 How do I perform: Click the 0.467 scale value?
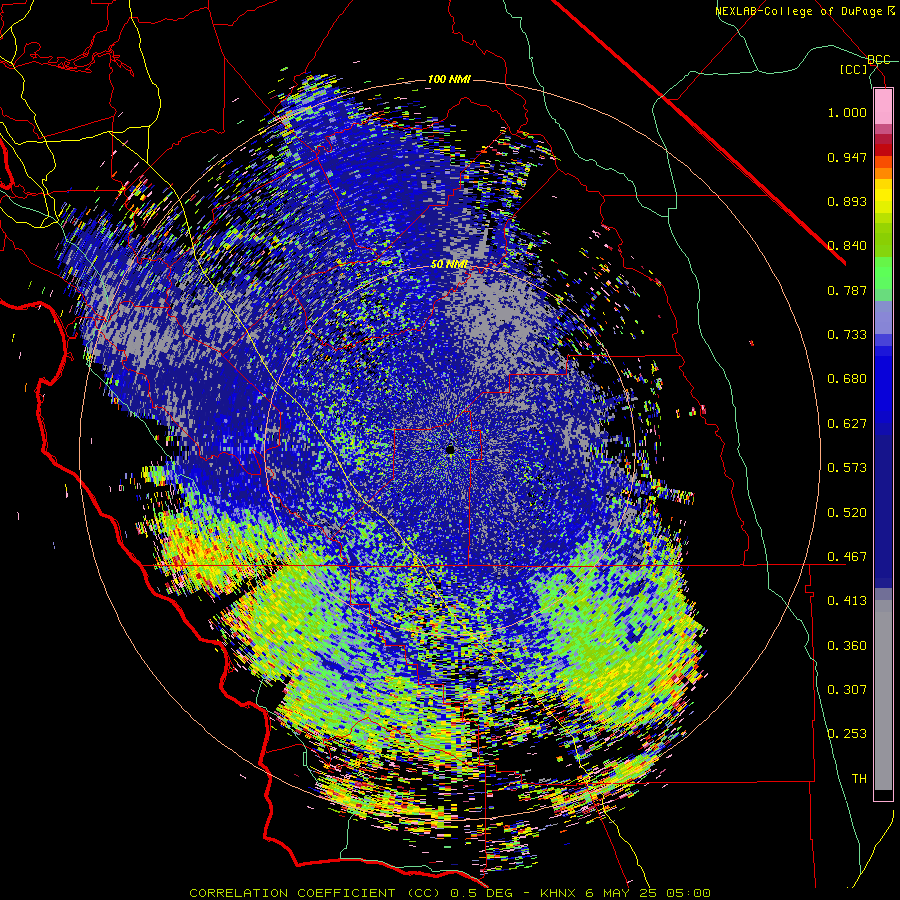pos(847,557)
